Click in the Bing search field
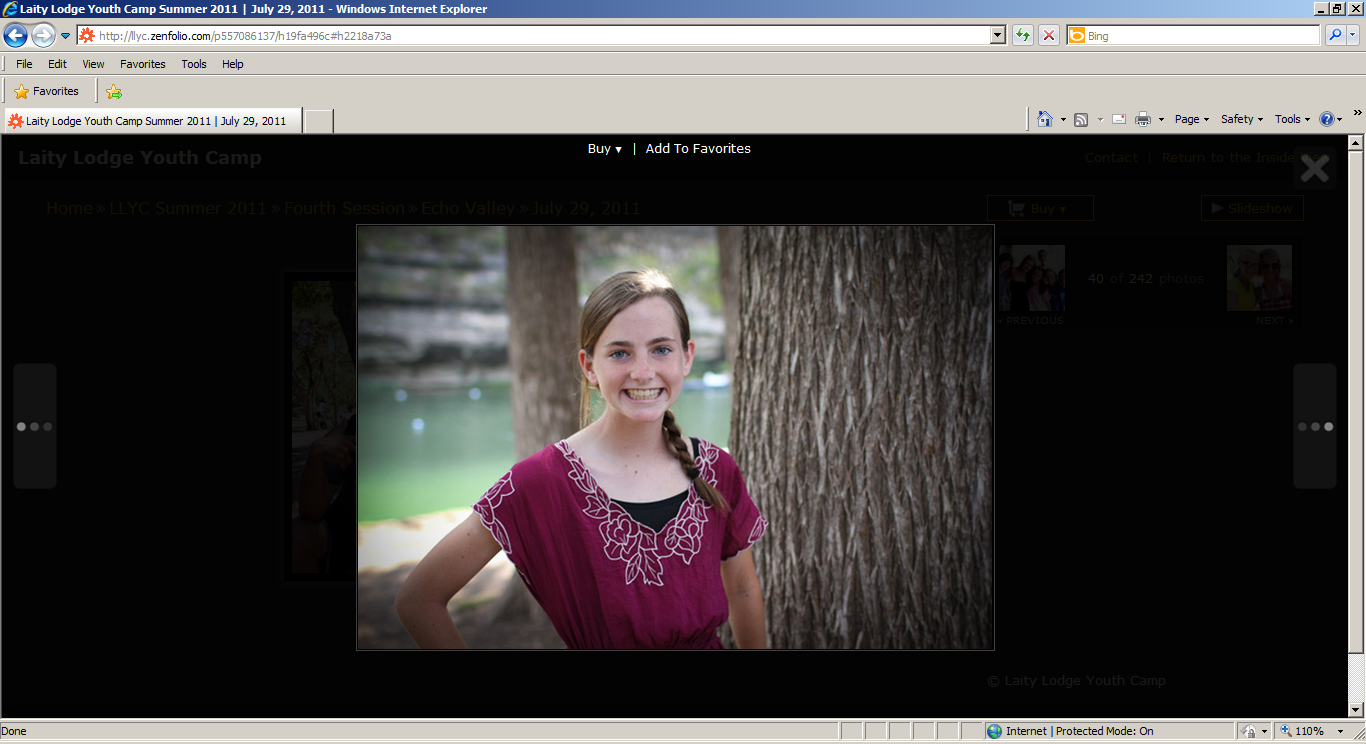Screen dimensions: 1366x744 (1200, 36)
